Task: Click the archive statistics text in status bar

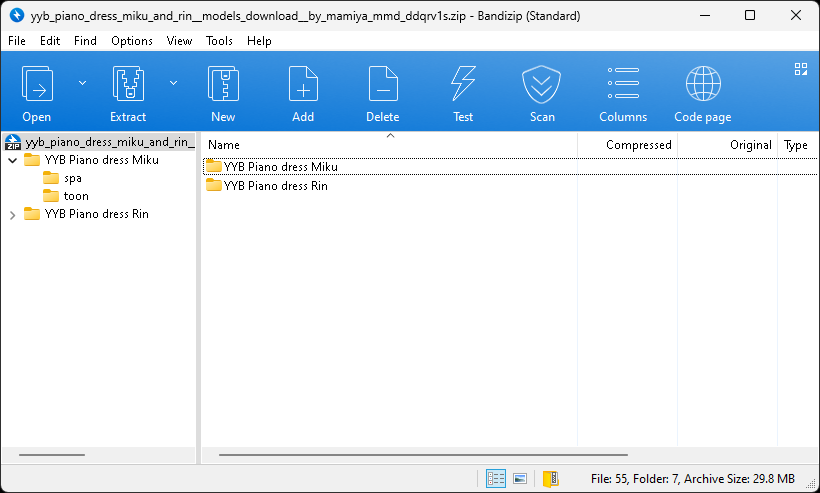Action: pyautogui.click(x=692, y=478)
